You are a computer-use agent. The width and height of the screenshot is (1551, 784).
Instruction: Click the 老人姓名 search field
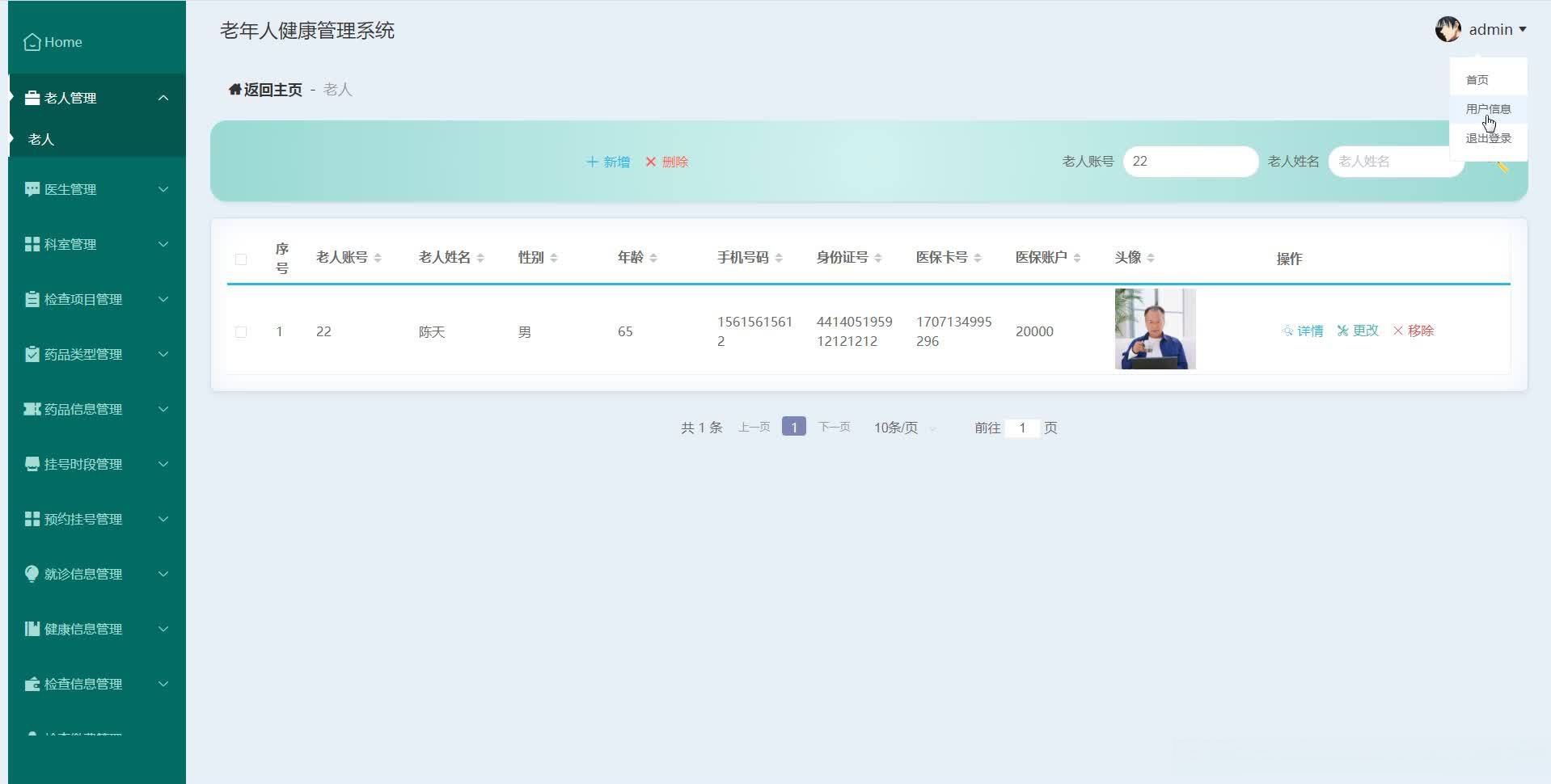(1396, 162)
